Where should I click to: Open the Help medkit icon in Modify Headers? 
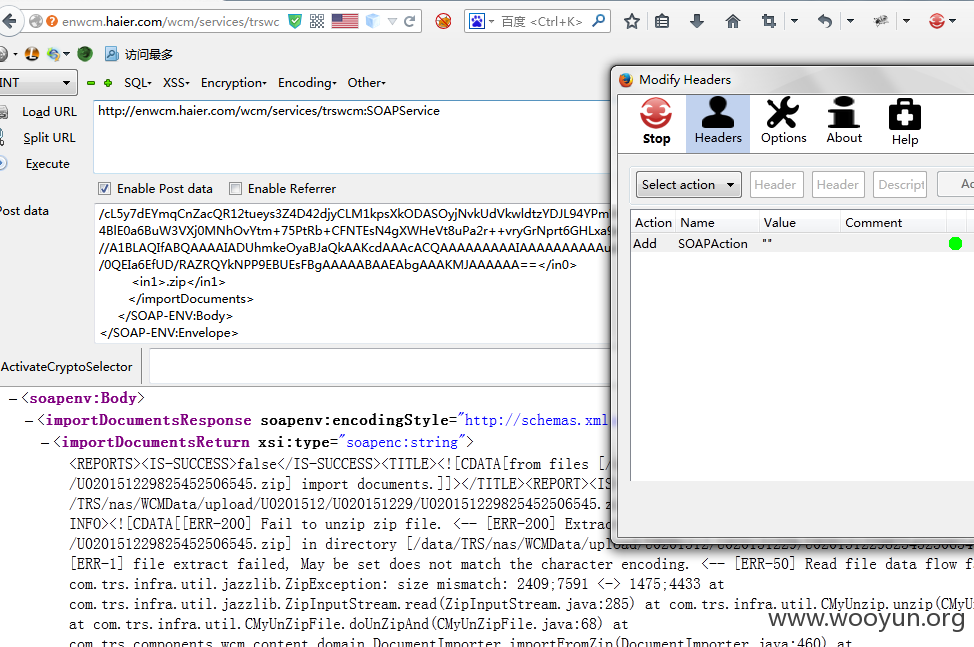pyautogui.click(x=904, y=122)
